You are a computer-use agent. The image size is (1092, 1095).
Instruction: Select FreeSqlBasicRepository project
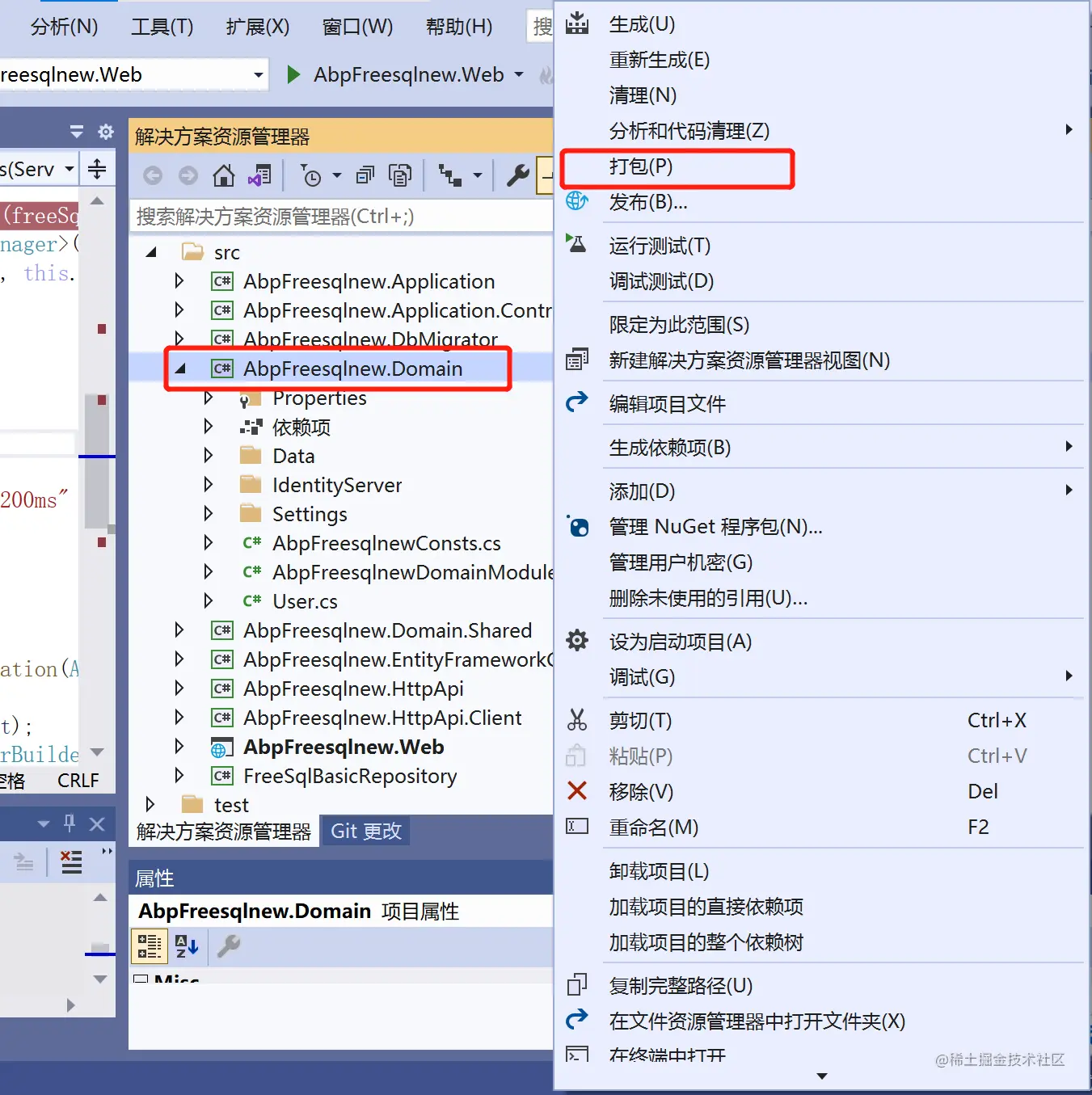tap(350, 776)
